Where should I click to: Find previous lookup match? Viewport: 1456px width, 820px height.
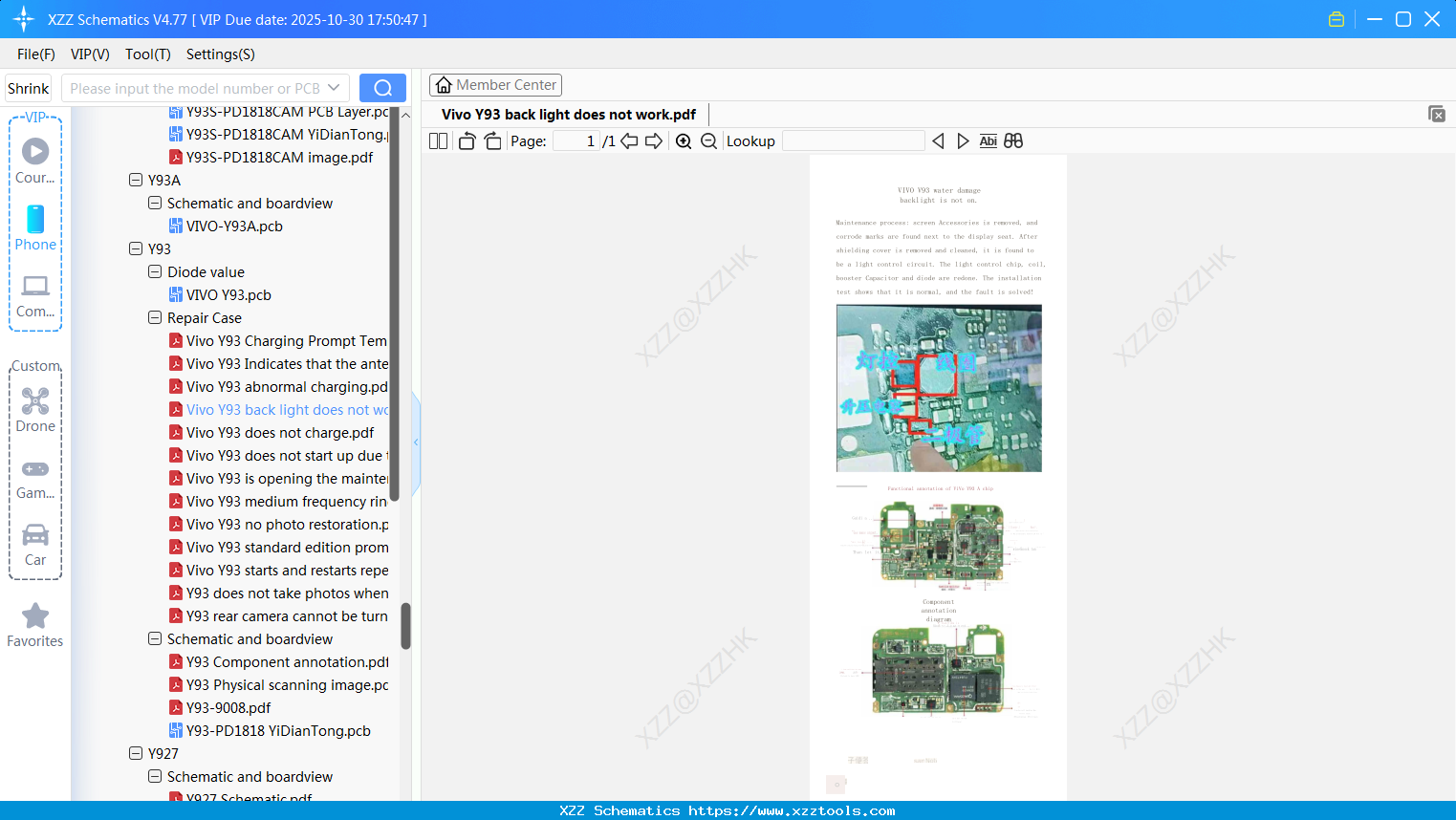click(938, 141)
